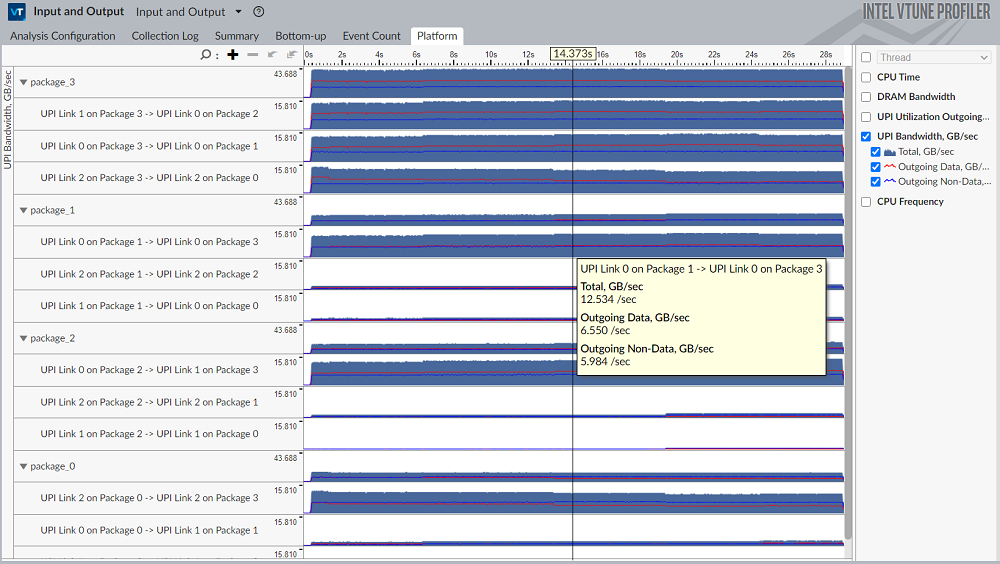Click the vertical scrollbar of timeline pane
Image resolution: width=1000 pixels, height=564 pixels.
tap(849, 300)
